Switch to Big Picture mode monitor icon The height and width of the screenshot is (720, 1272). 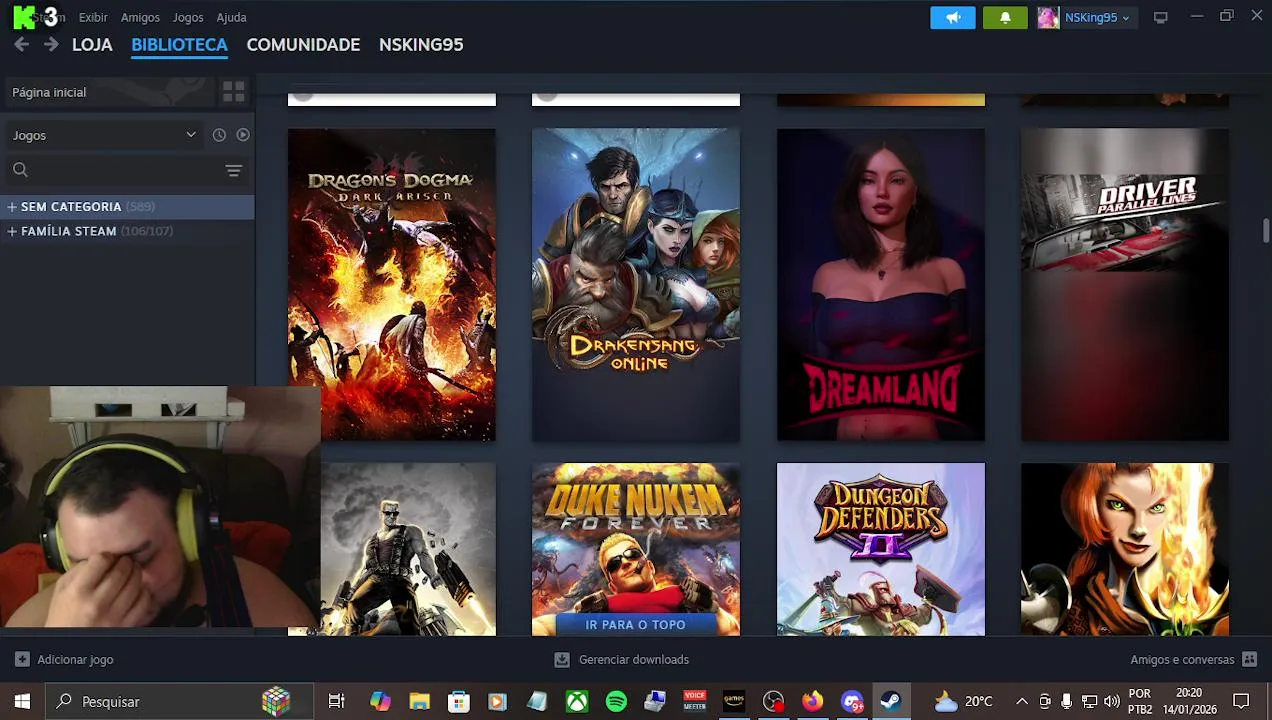pyautogui.click(x=1160, y=17)
